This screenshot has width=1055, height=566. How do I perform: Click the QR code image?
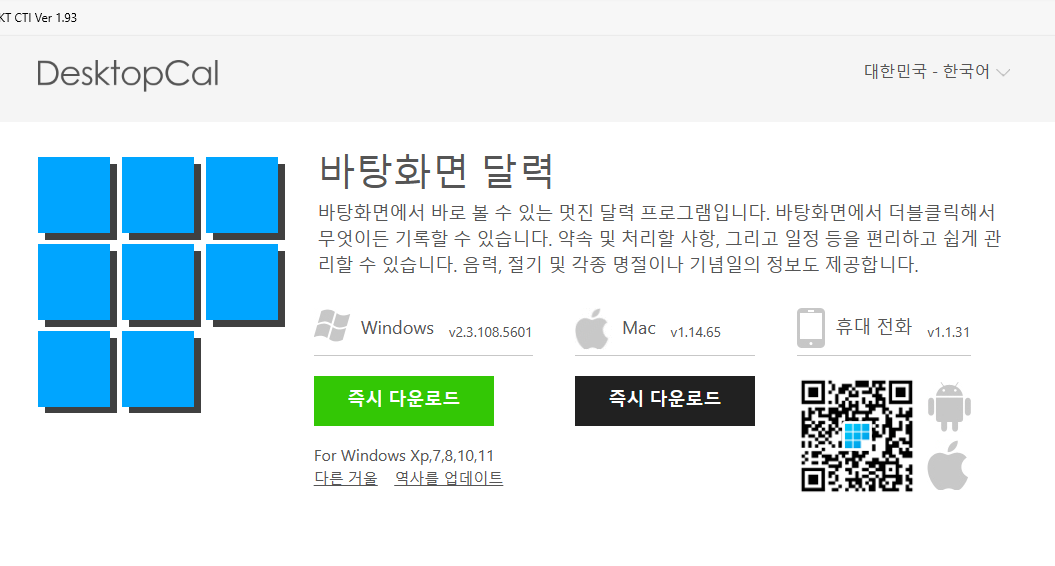click(x=857, y=436)
